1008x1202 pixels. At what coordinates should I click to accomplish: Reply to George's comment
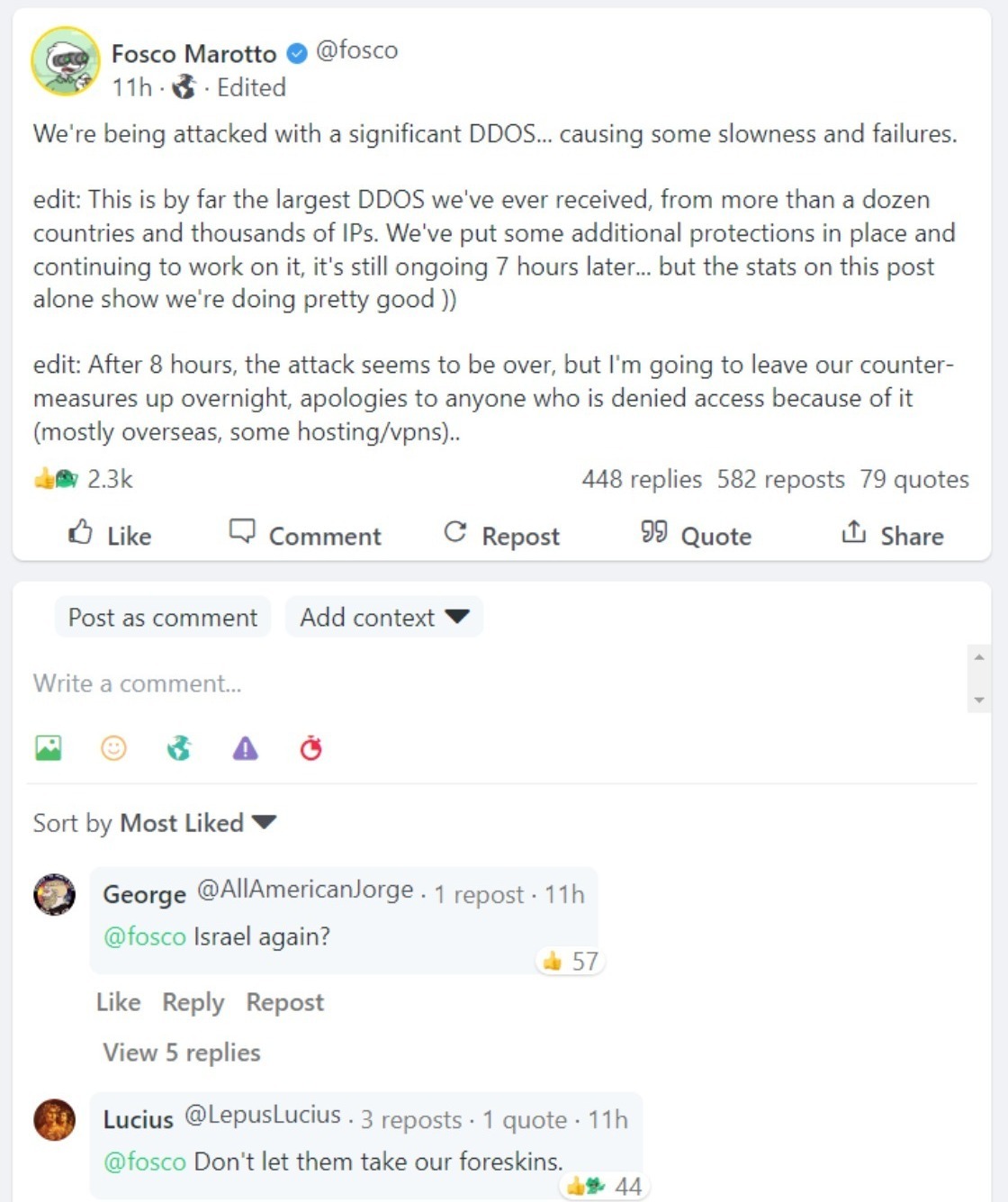tap(192, 1001)
